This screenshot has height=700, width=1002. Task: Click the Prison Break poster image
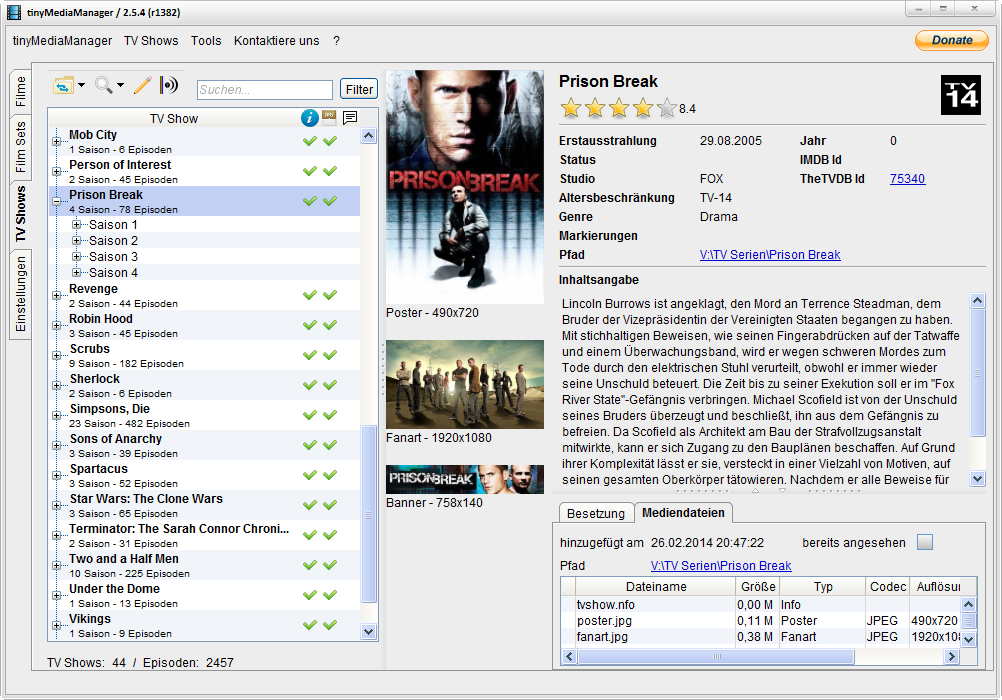click(x=465, y=187)
